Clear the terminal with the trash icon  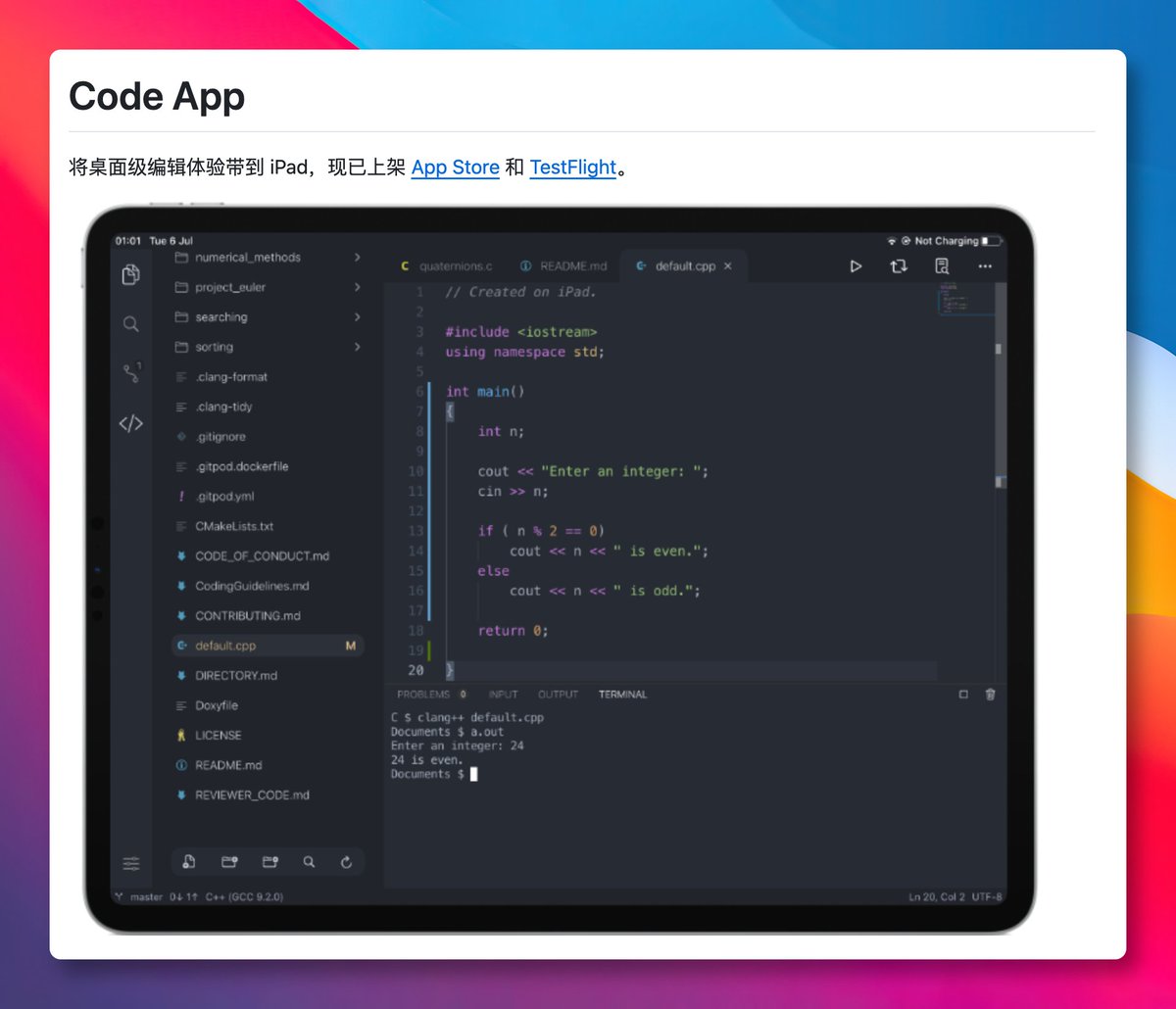tap(990, 695)
